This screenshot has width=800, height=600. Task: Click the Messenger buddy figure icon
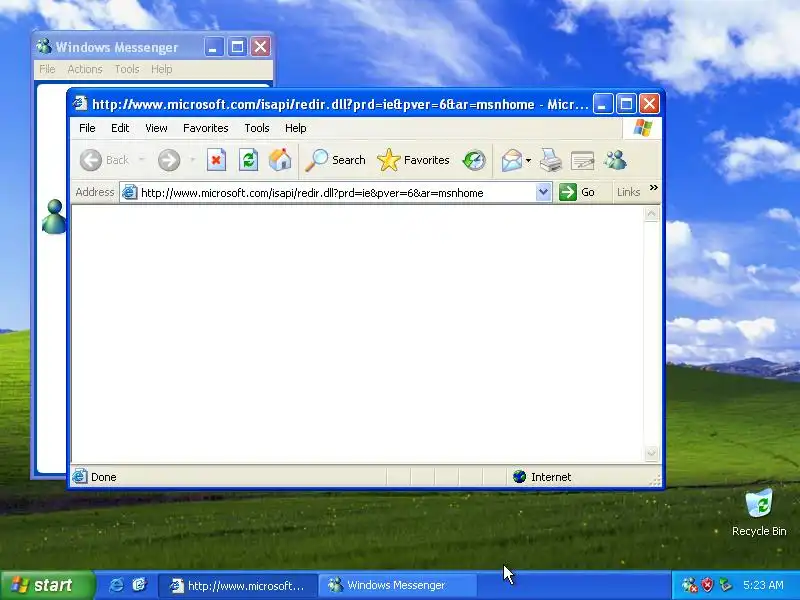pyautogui.click(x=54, y=217)
